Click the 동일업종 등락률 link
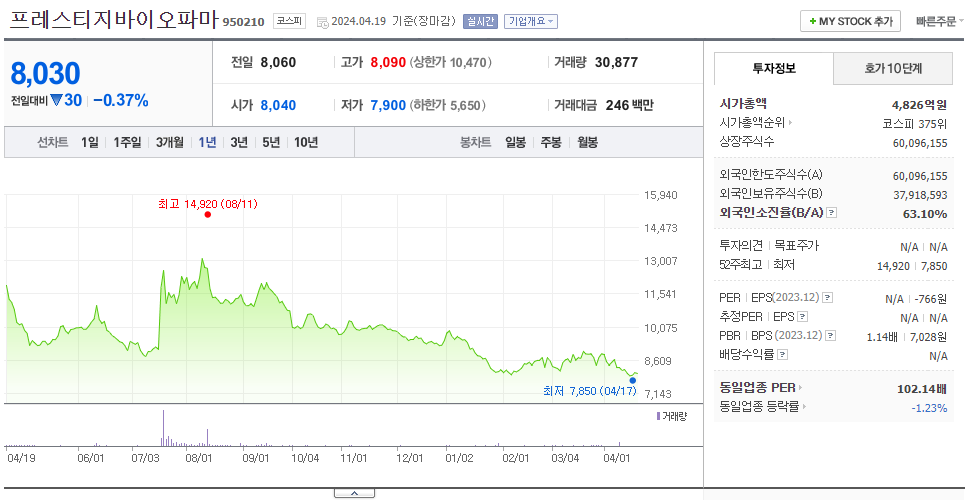968x500 pixels. tap(759, 407)
